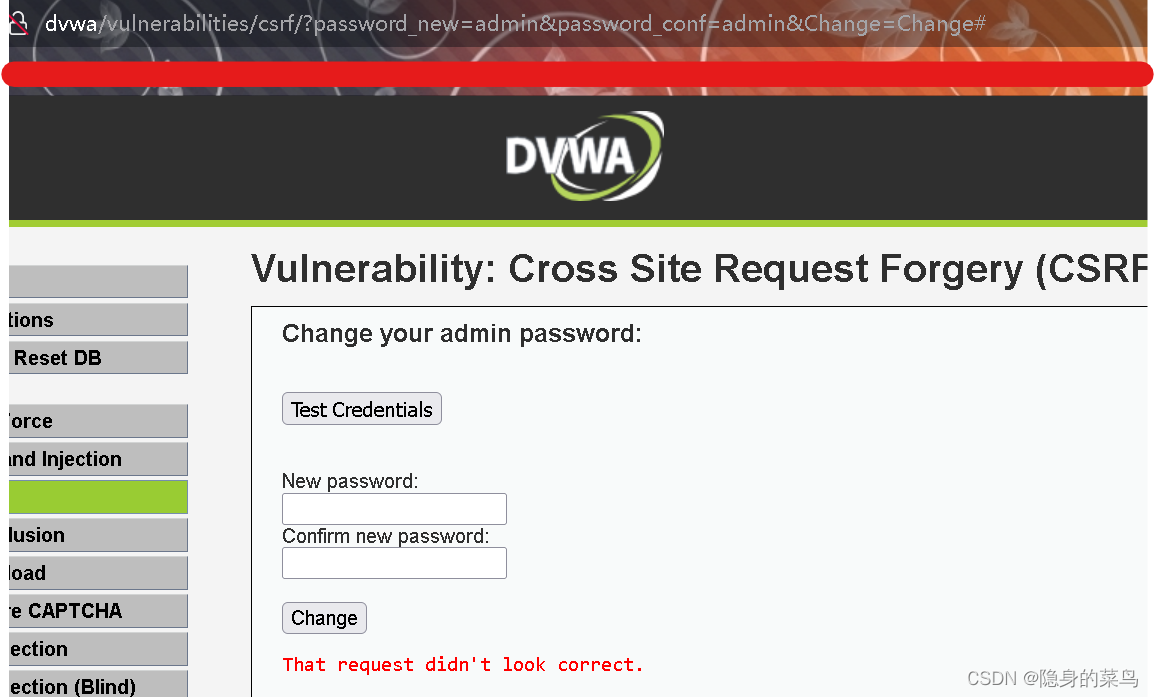Select the green highlighted CSRF menu item
Screen dimensions: 1154x697
[98, 497]
